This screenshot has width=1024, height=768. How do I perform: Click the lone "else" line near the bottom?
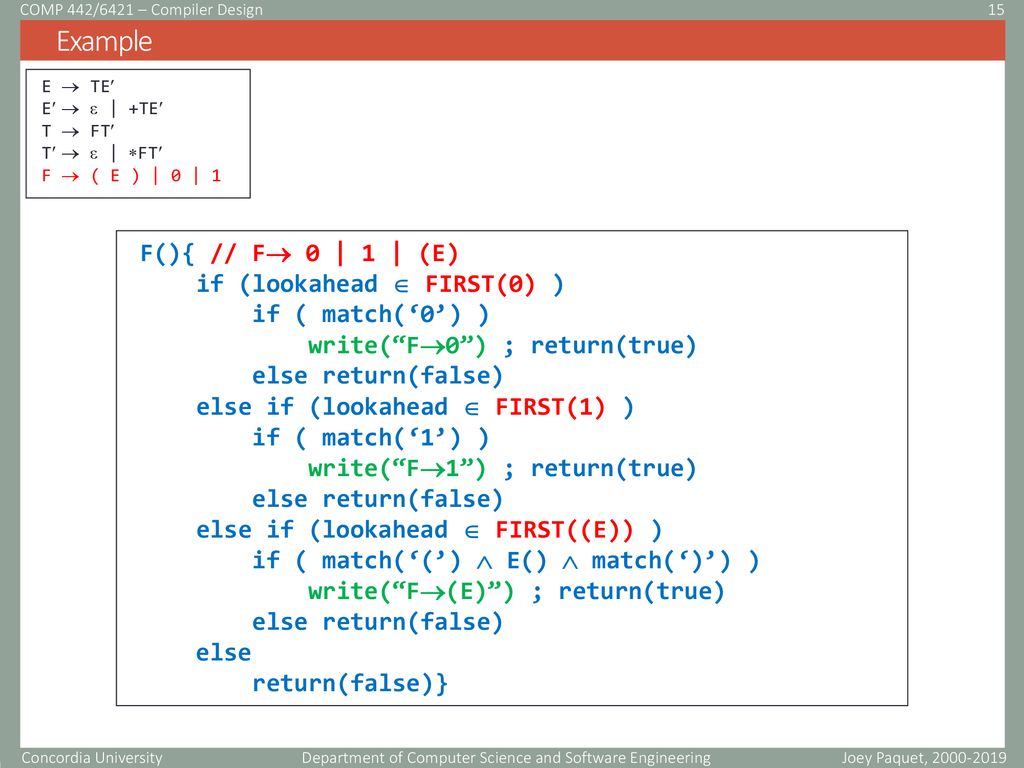tap(223, 652)
